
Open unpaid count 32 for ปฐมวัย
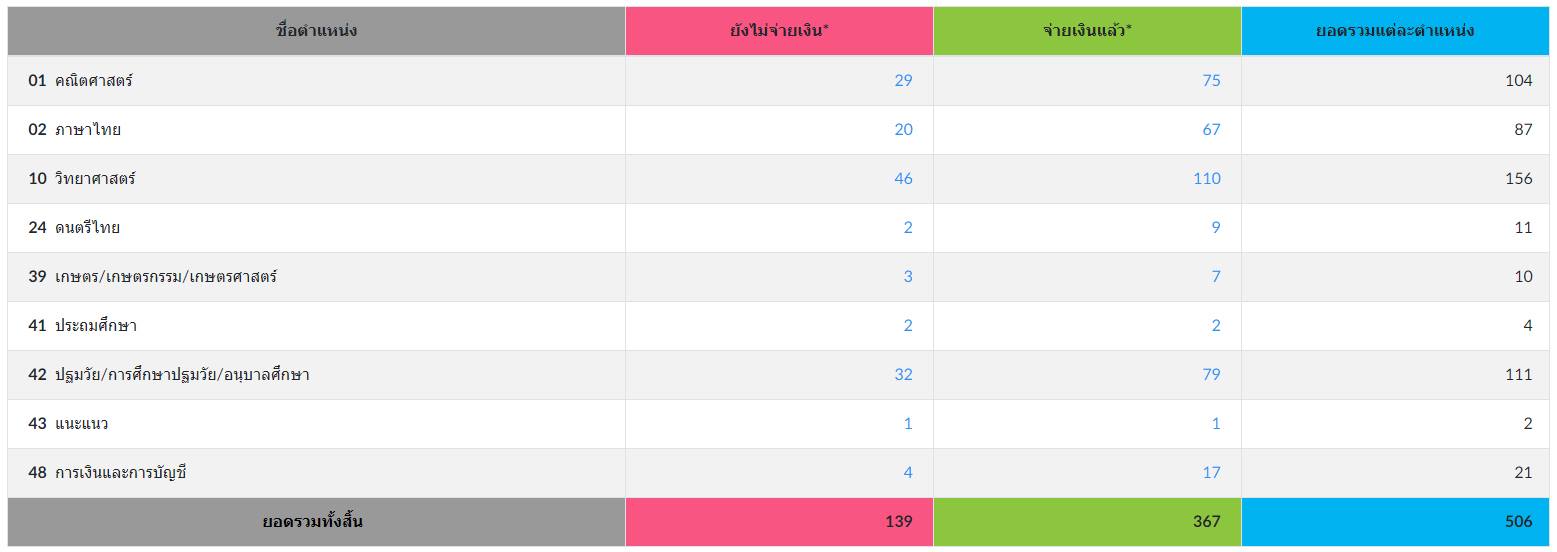coord(903,374)
